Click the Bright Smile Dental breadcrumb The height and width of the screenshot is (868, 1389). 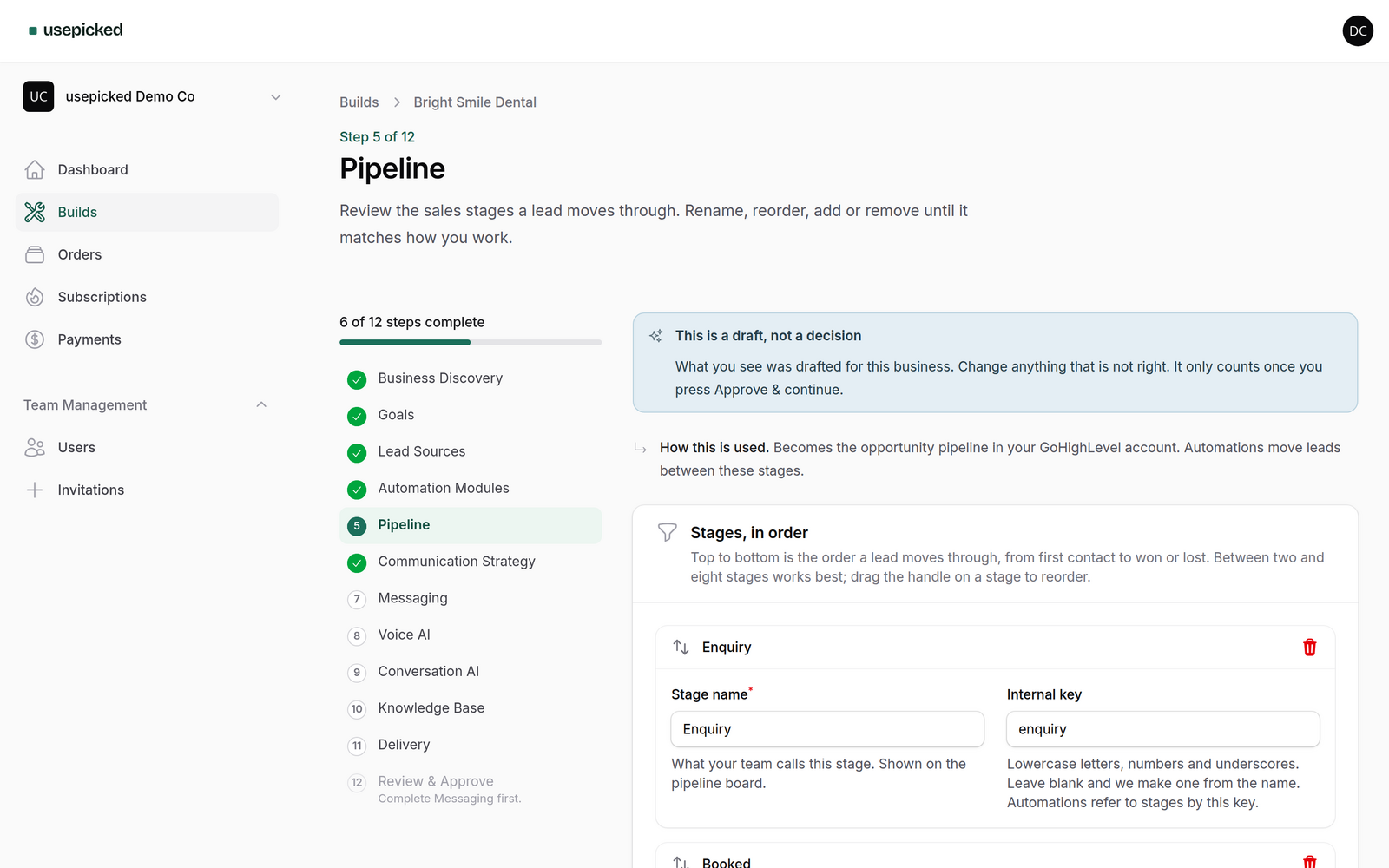(475, 102)
